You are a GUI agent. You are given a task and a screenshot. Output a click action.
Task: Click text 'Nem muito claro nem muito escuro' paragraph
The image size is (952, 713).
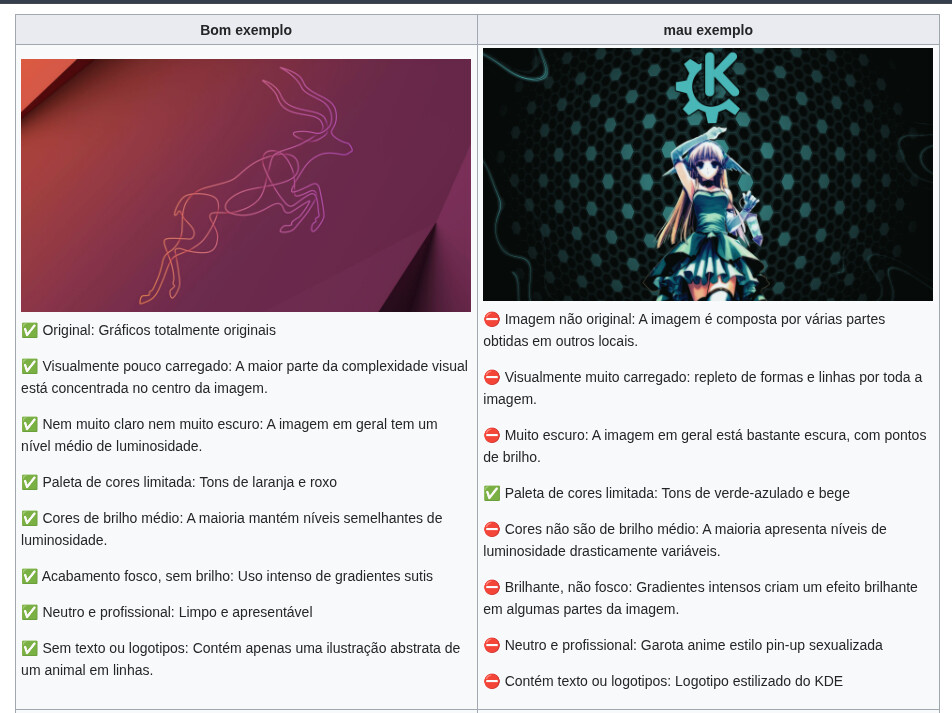coord(230,435)
